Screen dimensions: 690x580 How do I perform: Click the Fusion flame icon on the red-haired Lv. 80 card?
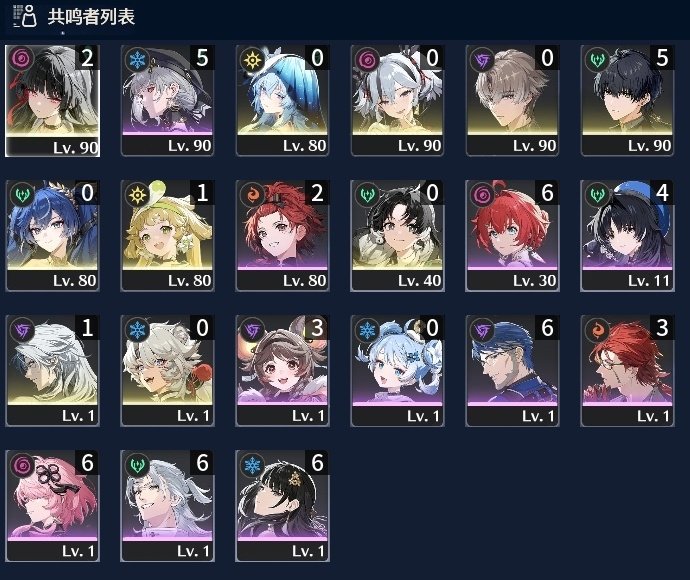tap(252, 195)
